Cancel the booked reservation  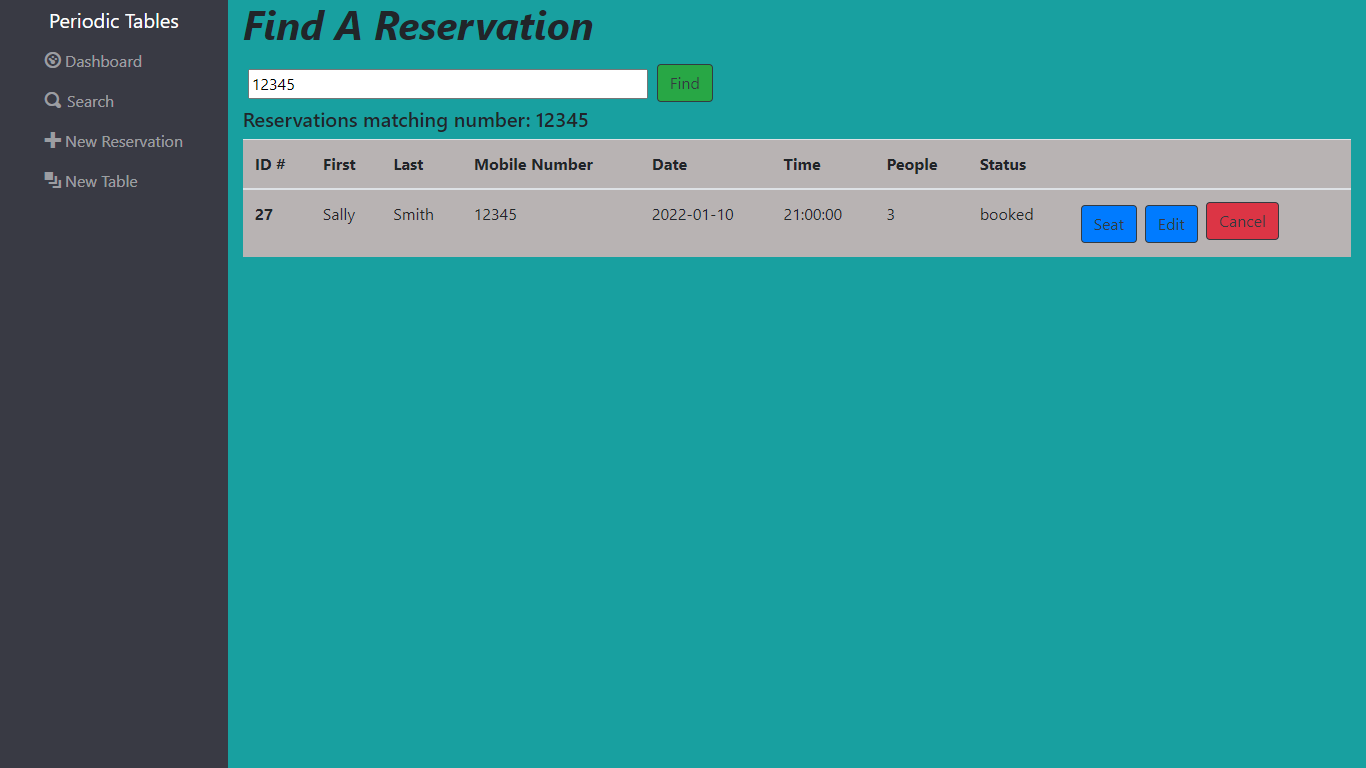click(x=1242, y=221)
